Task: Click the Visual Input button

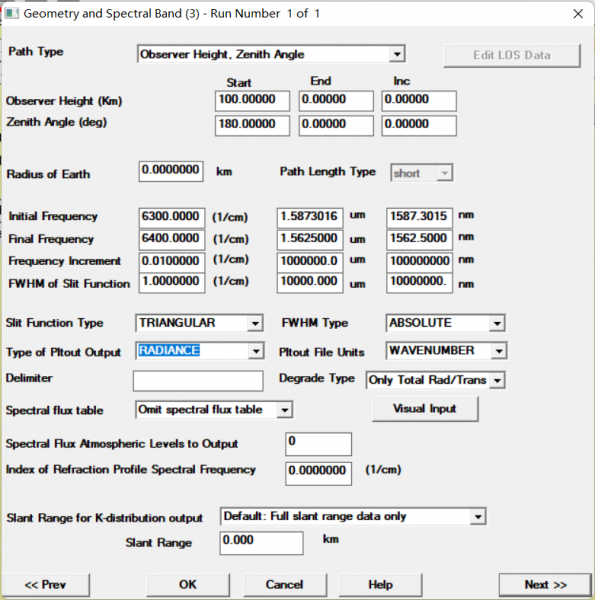Action: point(425,409)
